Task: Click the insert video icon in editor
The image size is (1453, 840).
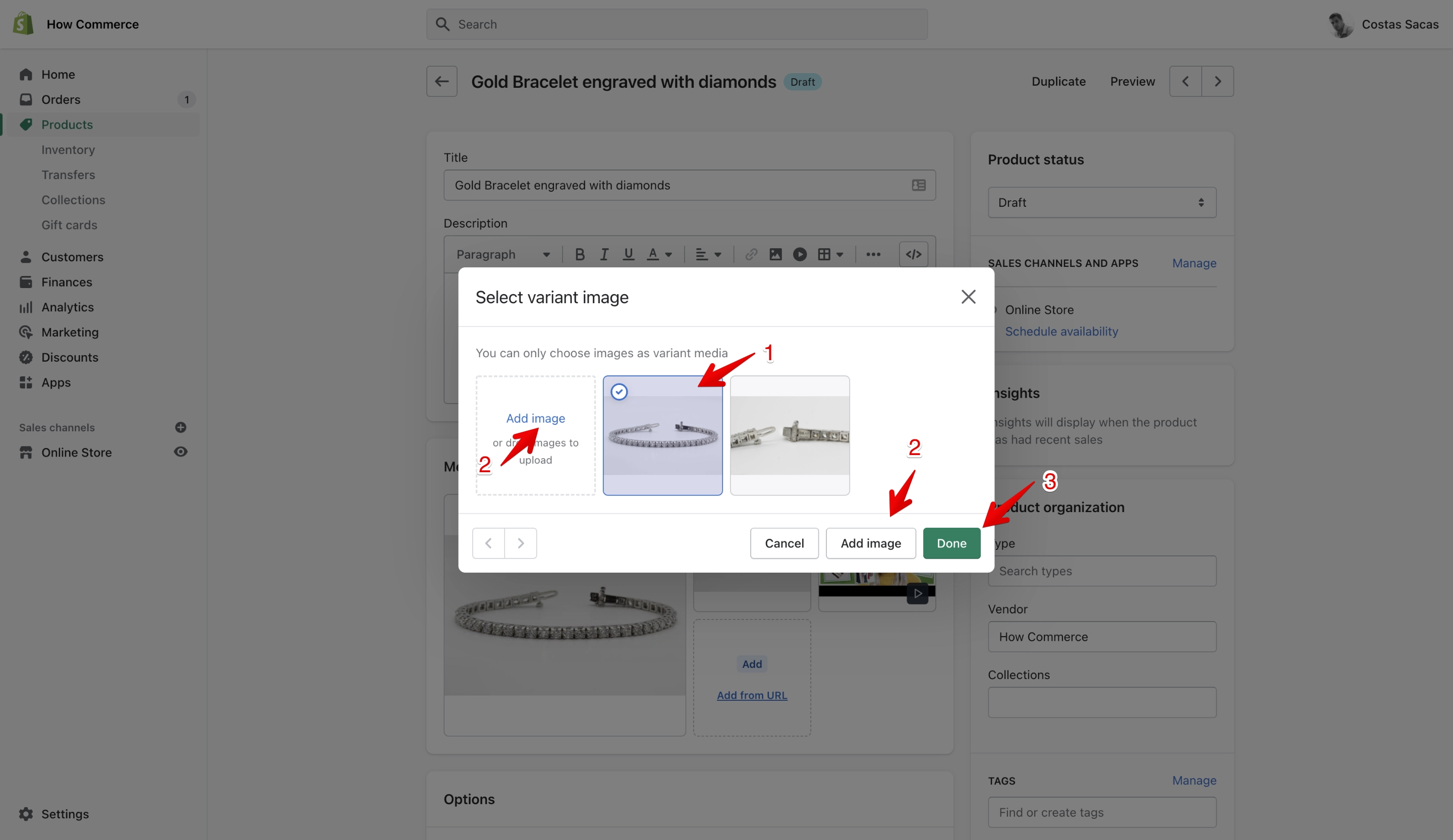Action: 800,254
